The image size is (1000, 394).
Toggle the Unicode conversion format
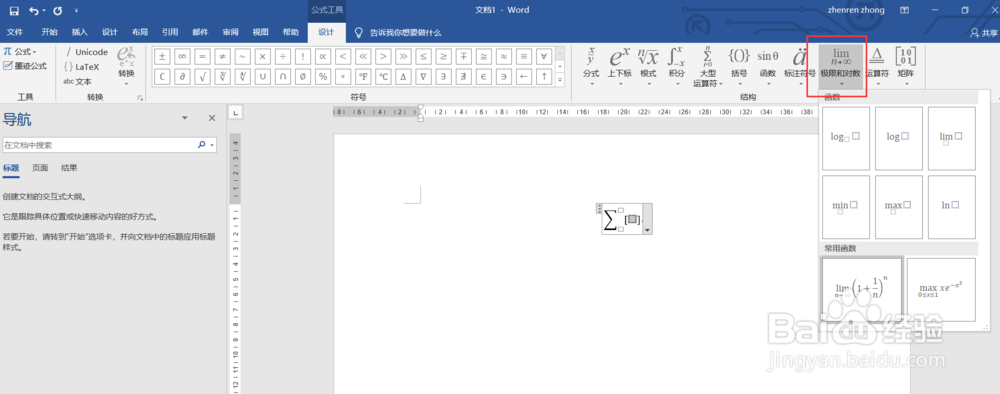coord(86,52)
